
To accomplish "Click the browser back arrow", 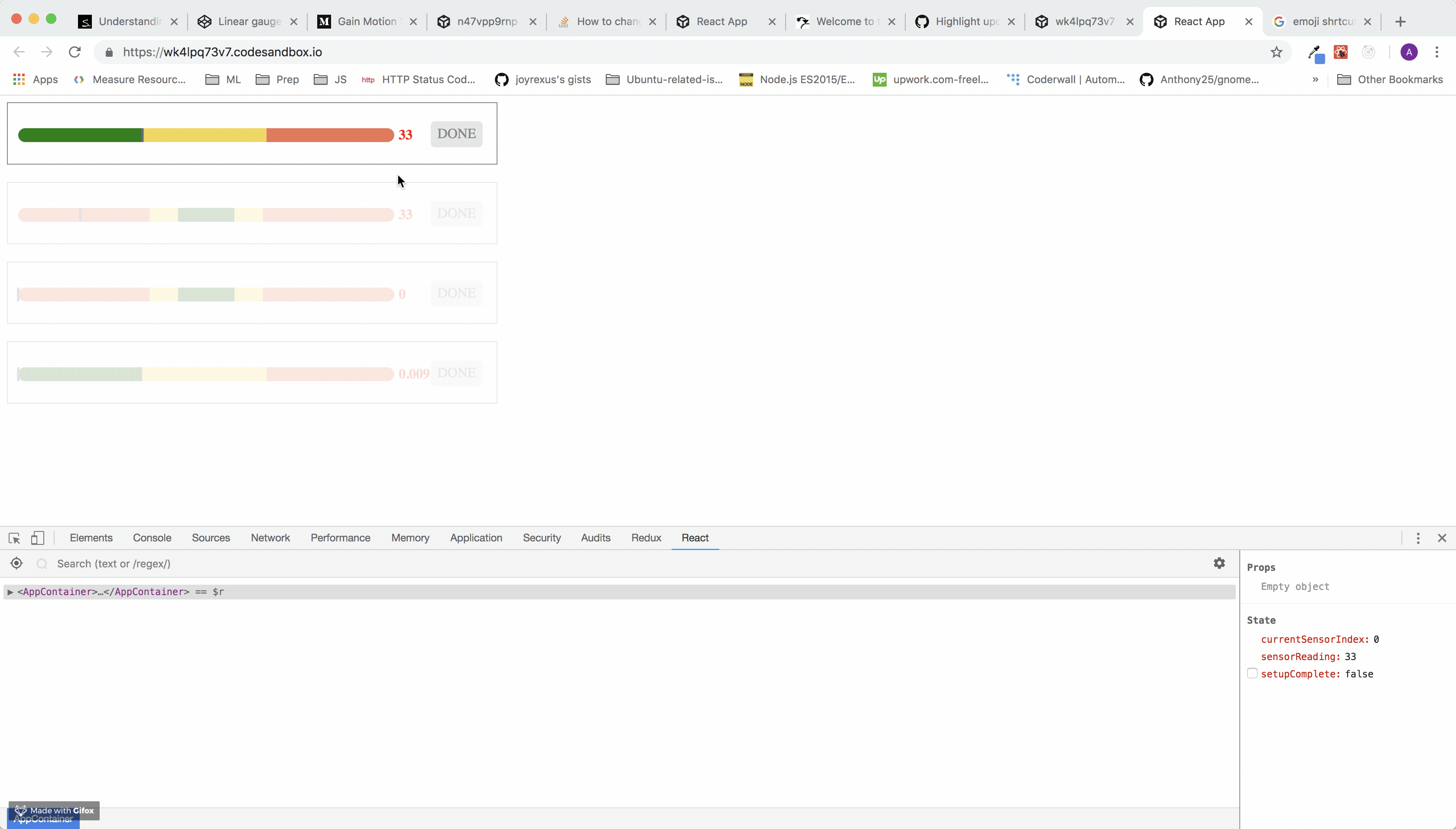I will pos(19,52).
